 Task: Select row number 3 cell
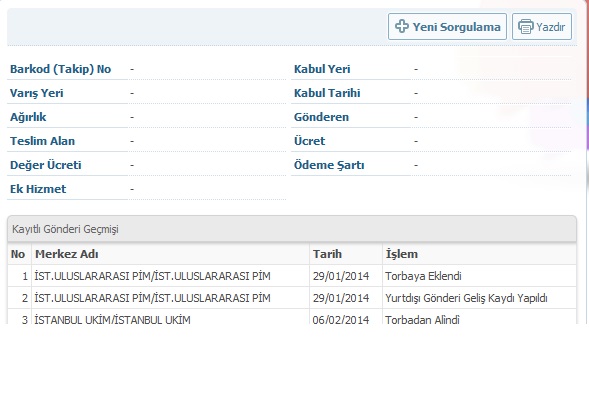click(20, 317)
